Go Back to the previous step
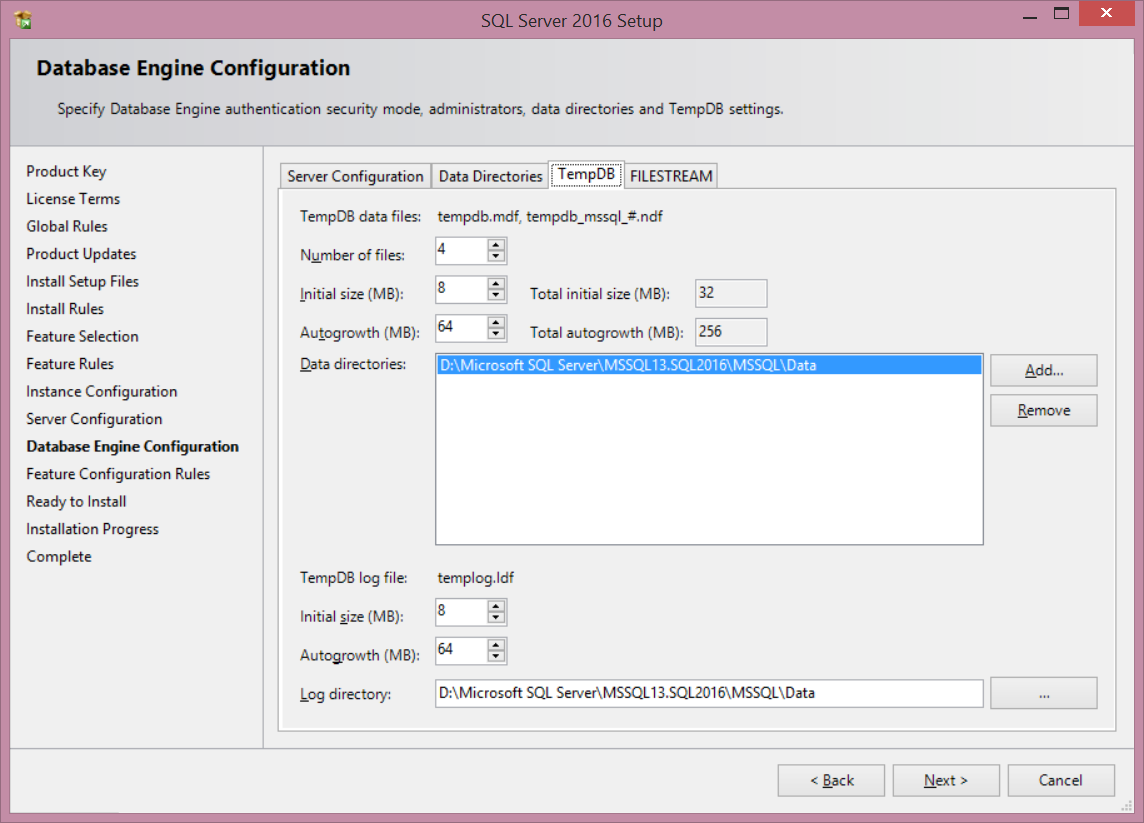This screenshot has height=823, width=1144. point(831,780)
